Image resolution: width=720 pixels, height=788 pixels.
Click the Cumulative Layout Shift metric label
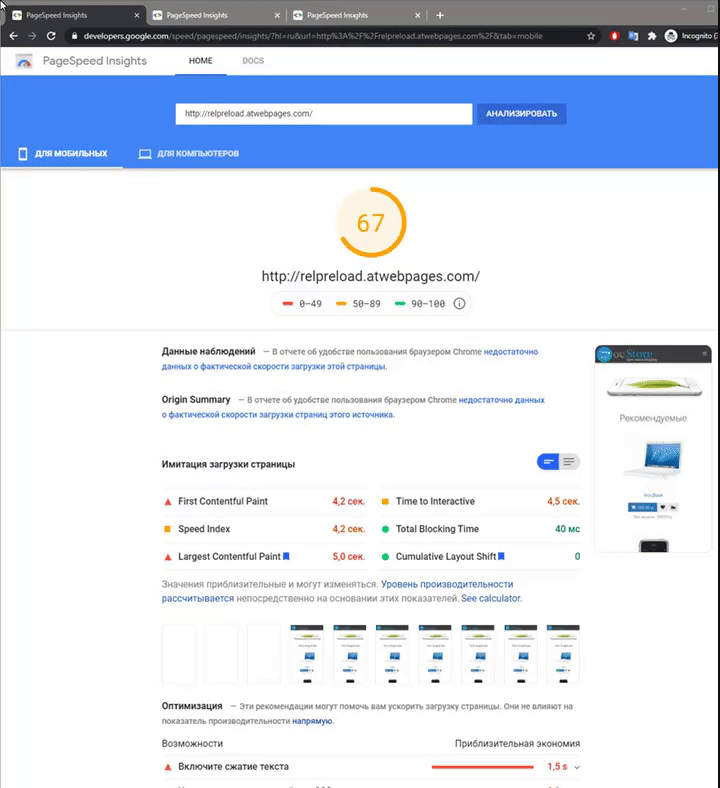446,556
